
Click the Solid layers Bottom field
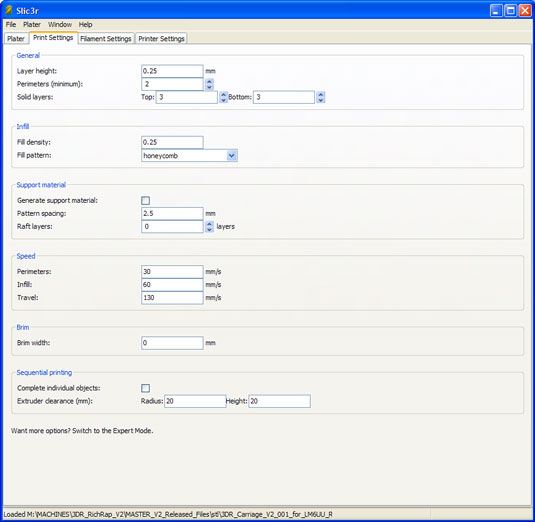pos(284,97)
